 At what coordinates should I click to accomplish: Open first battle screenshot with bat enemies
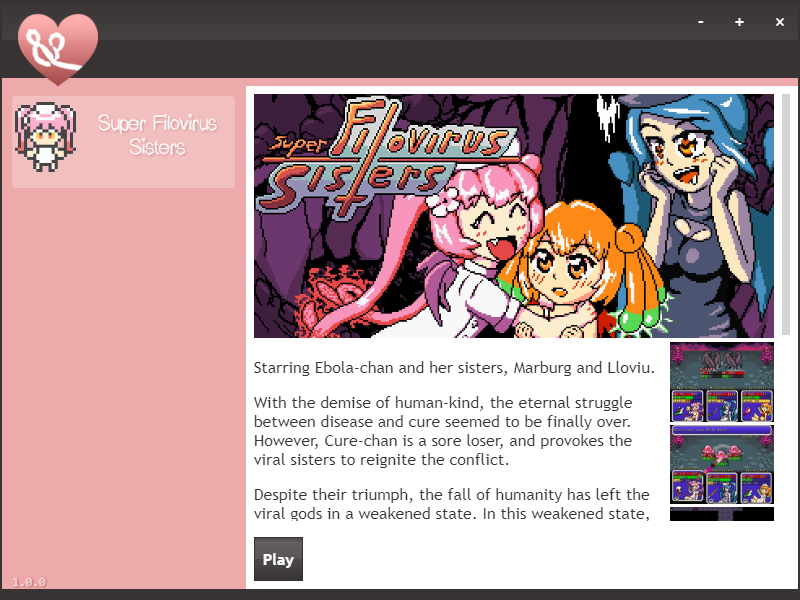tap(721, 382)
